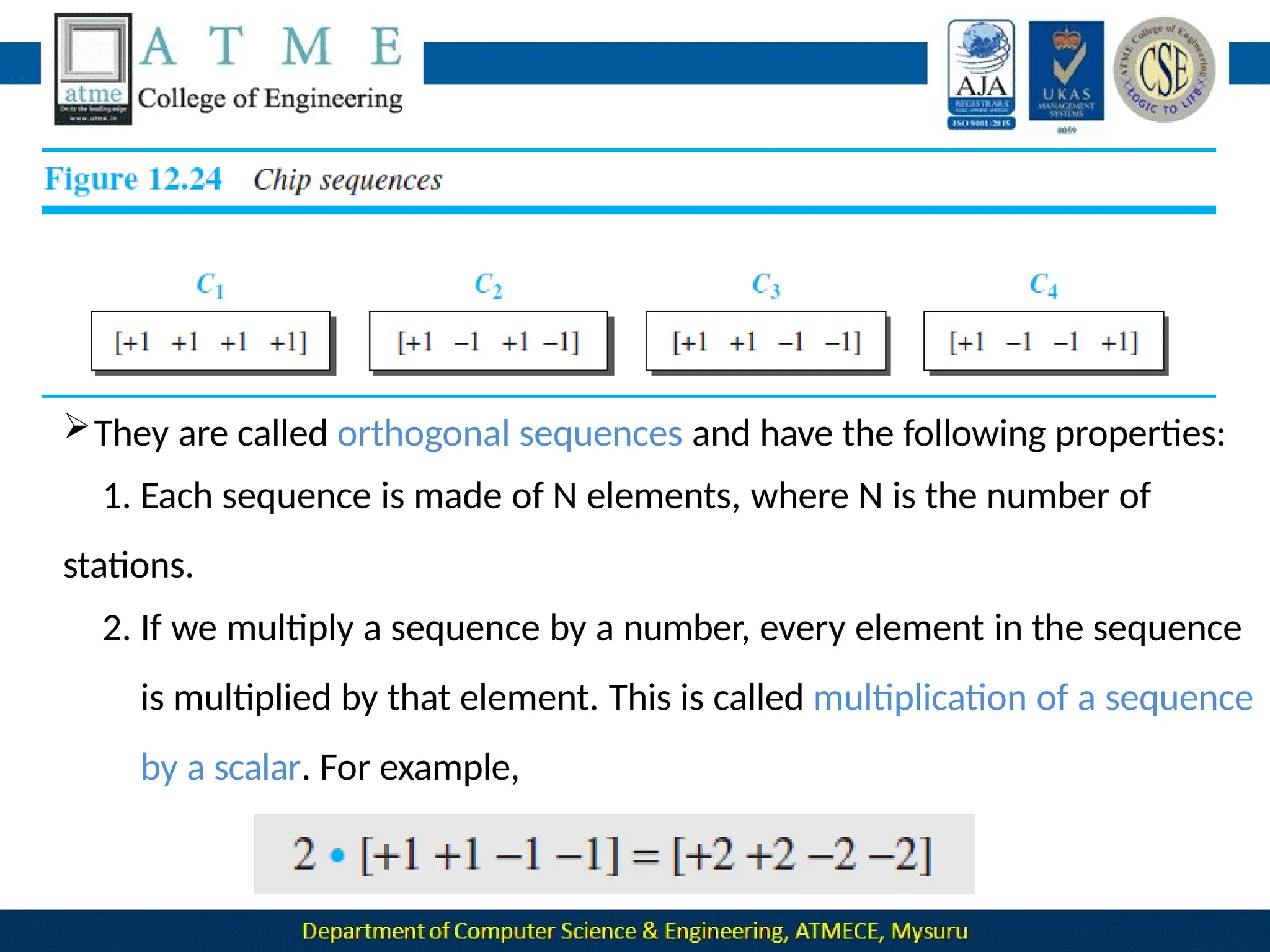
Task: Click the CSE Logic to Life emblem
Action: (x=1164, y=69)
